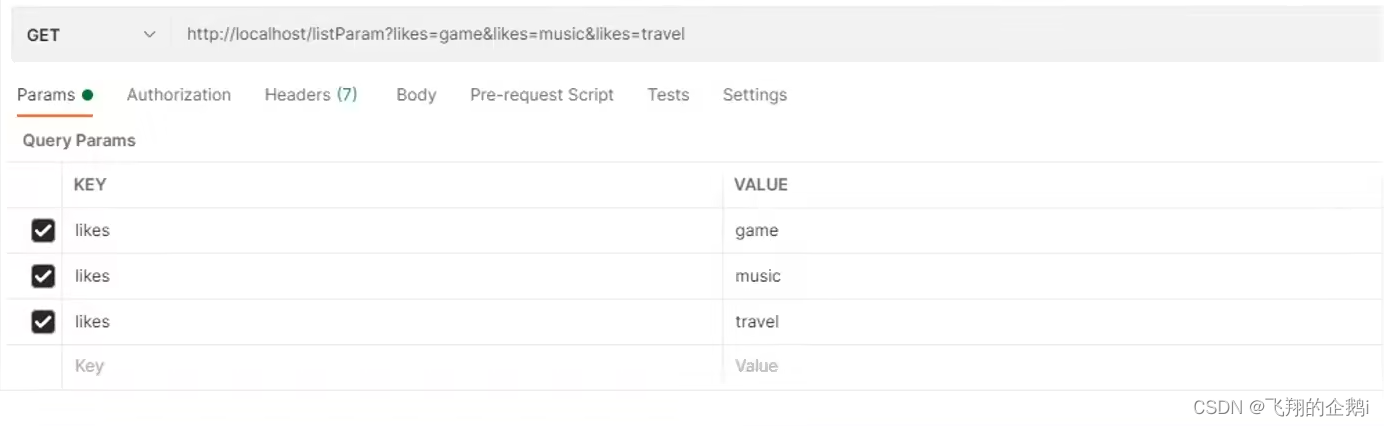Viewport: 1384px width, 426px height.
Task: Edit the value cell containing music
Action: 1052,276
